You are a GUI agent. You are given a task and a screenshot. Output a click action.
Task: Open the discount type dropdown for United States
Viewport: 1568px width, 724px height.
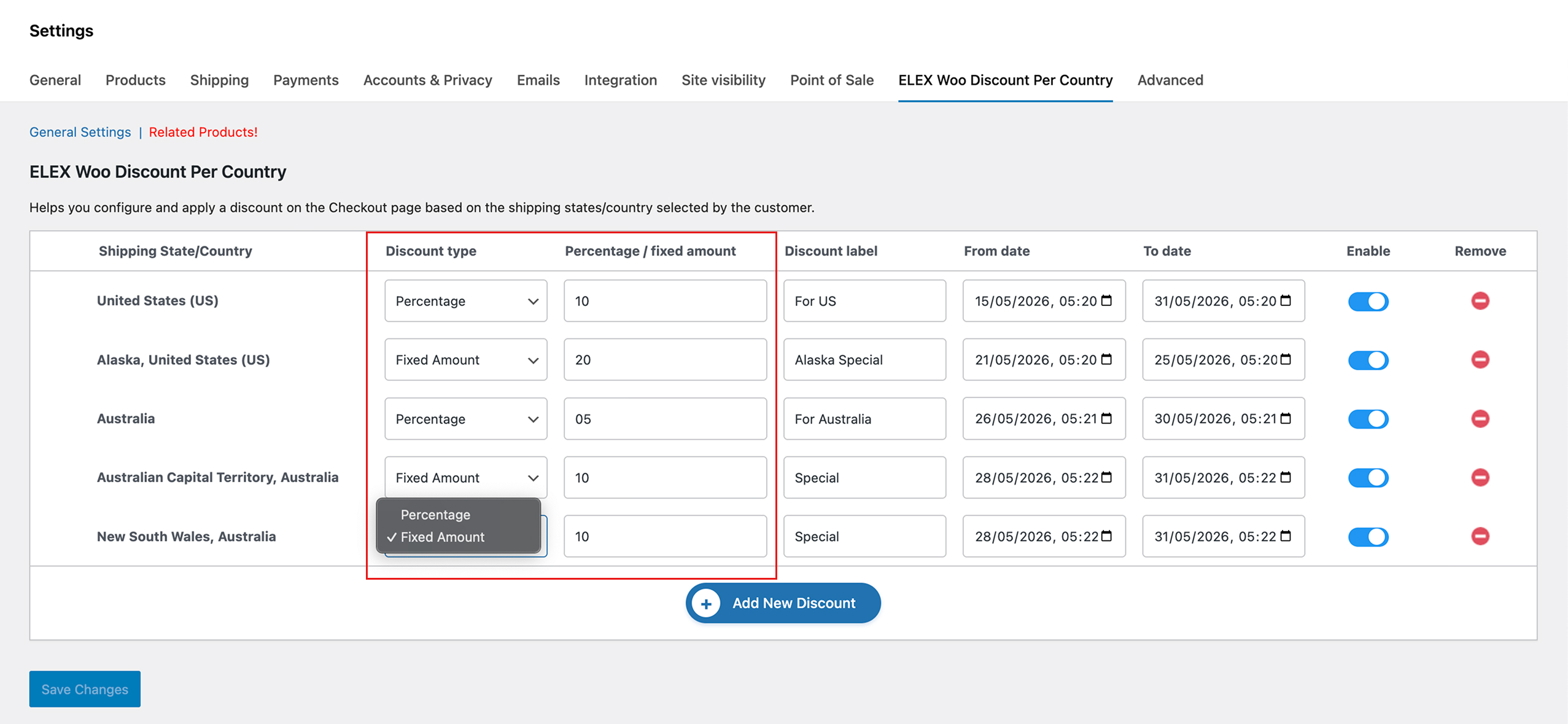466,301
